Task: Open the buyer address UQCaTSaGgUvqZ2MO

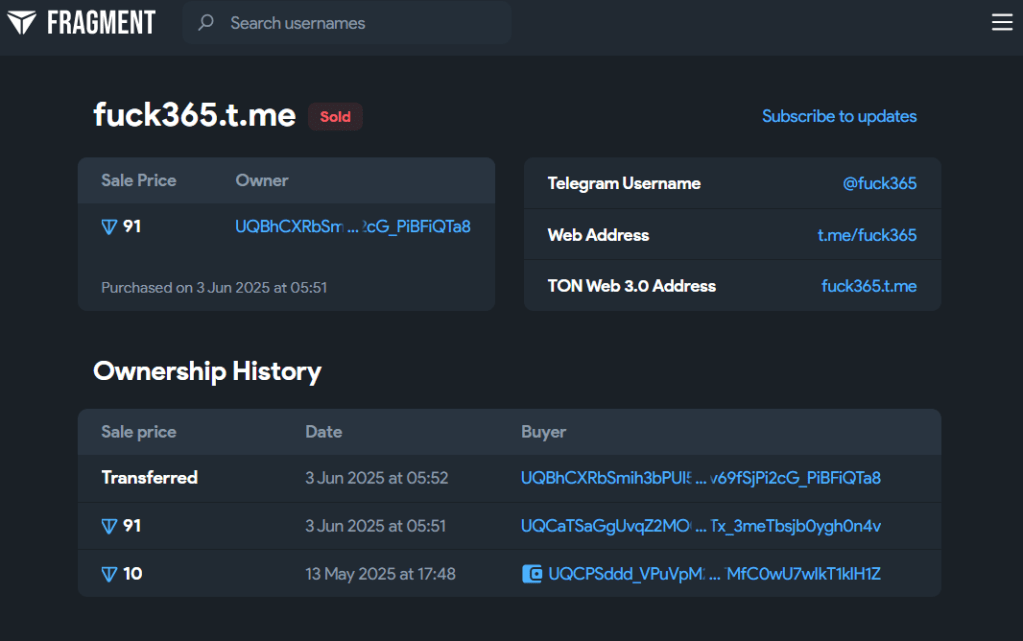Action: click(x=700, y=526)
